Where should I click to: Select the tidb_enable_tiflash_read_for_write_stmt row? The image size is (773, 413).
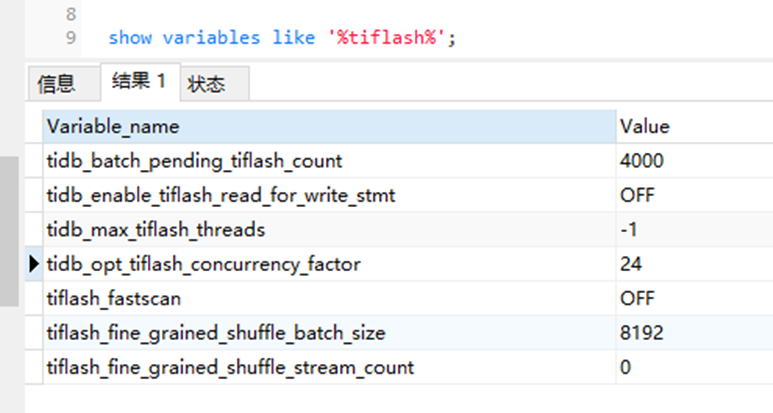point(221,195)
